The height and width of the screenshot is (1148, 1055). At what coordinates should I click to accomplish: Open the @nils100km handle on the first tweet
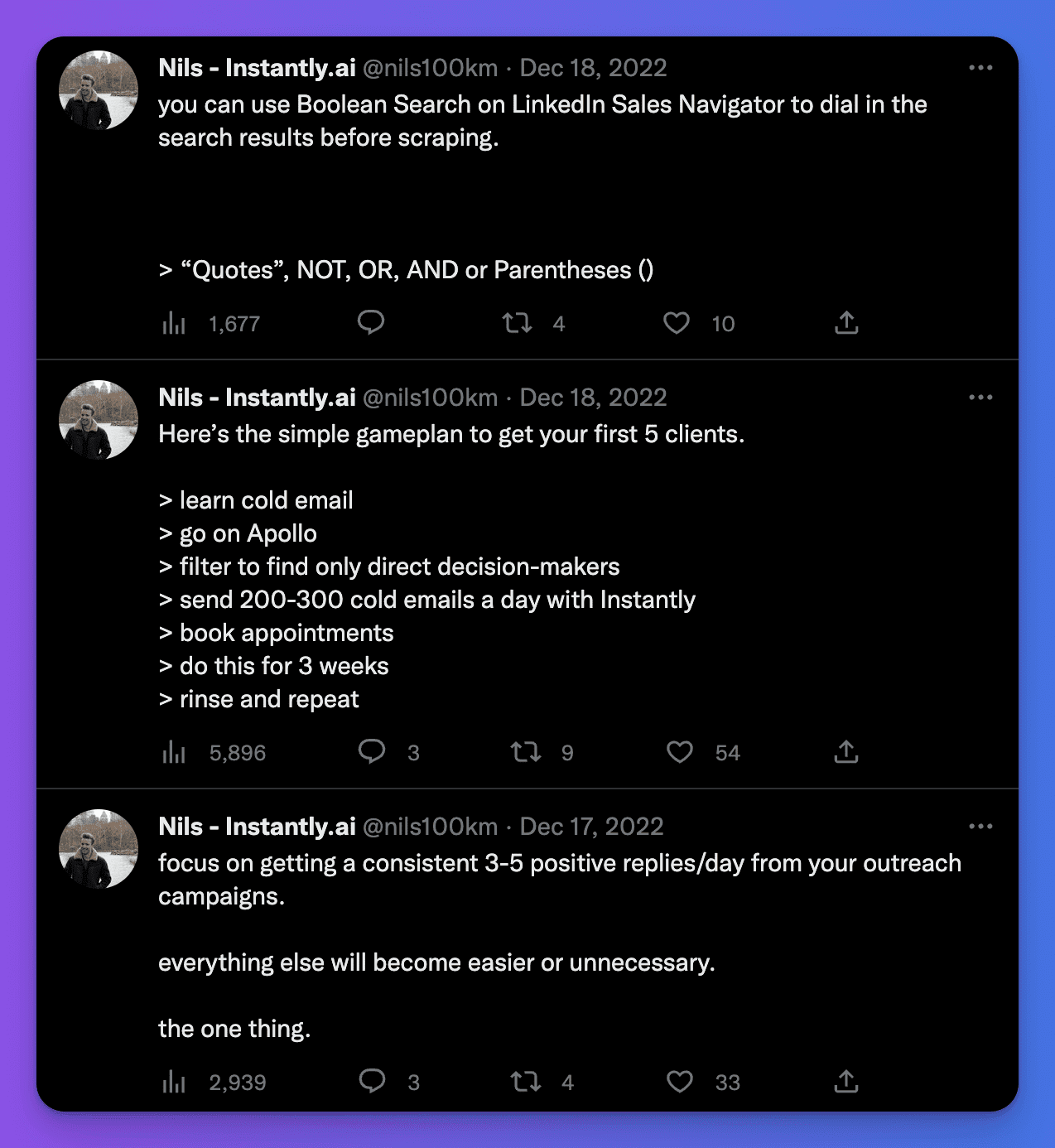[431, 68]
